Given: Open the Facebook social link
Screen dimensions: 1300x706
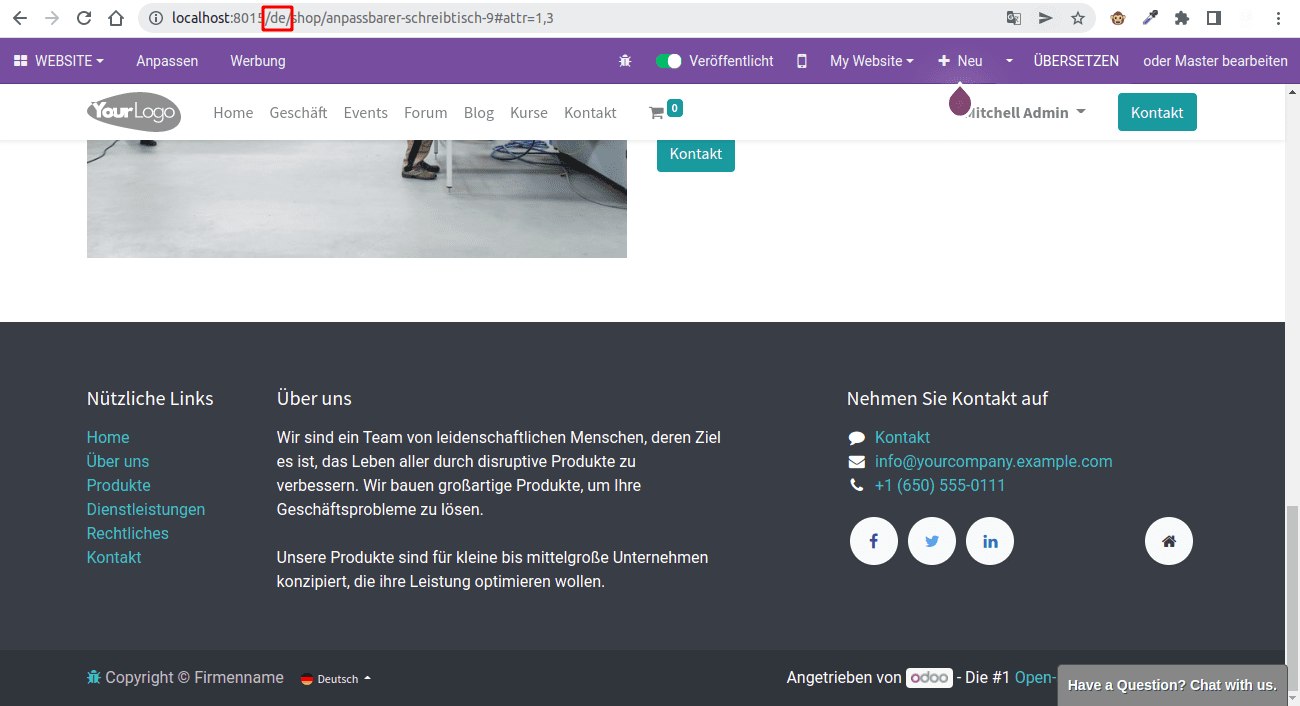Looking at the screenshot, I should (x=874, y=541).
